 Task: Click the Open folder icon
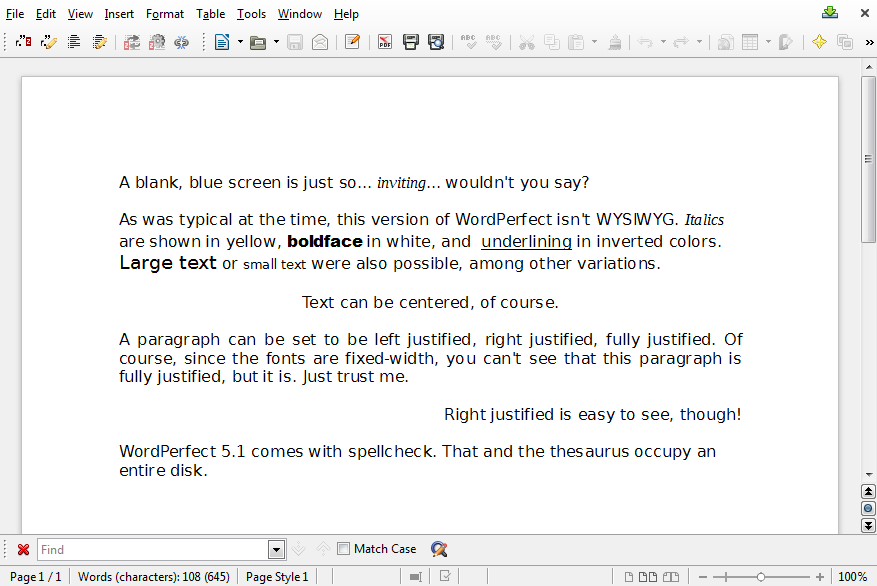pyautogui.click(x=258, y=42)
